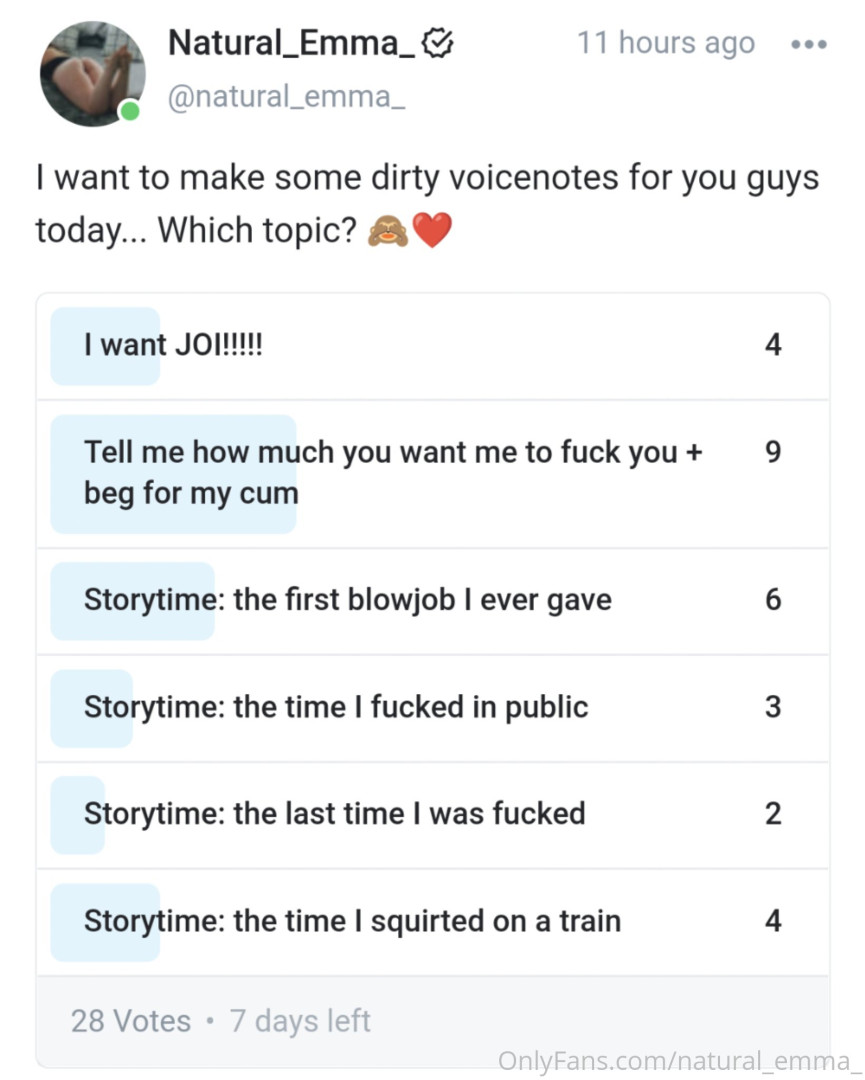Image resolution: width=865 pixels, height=1080 pixels.
Task: Click the red heart emoji
Action: [x=432, y=231]
